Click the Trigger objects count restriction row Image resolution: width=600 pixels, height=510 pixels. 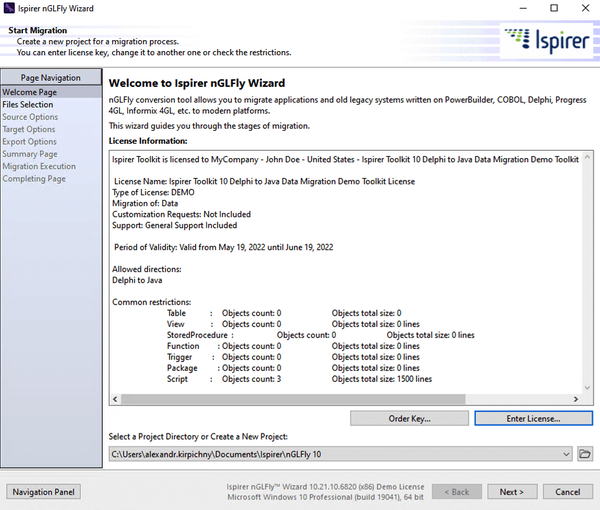[293, 357]
